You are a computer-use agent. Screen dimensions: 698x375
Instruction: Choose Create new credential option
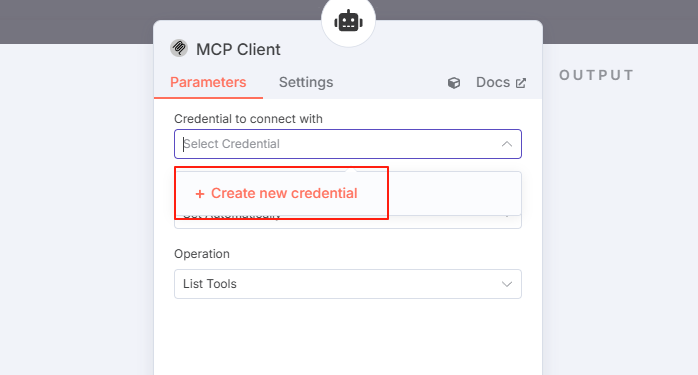276,193
